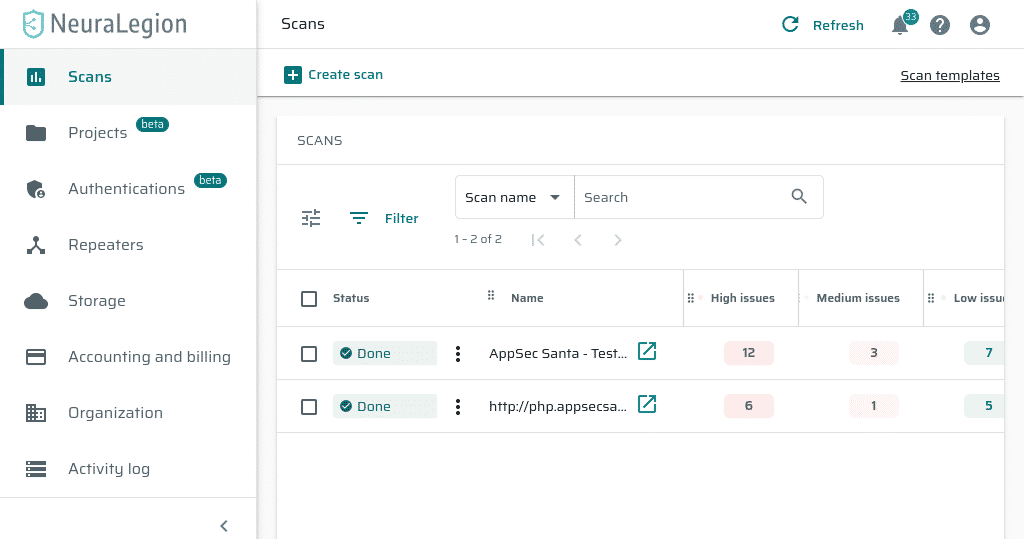Open the user account menu
The width and height of the screenshot is (1024, 539).
tap(980, 25)
